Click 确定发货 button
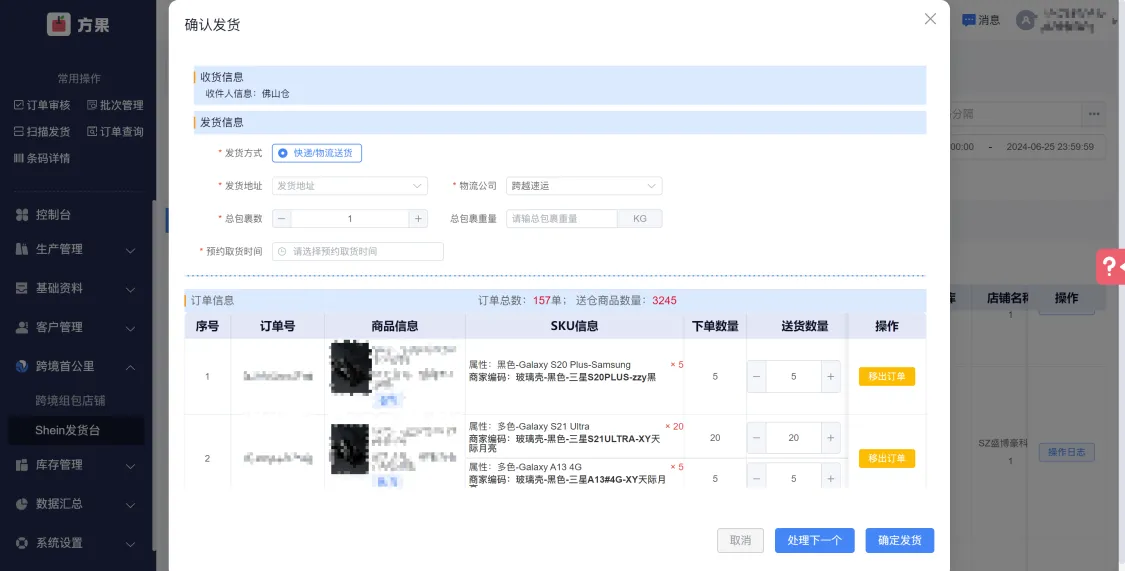Image resolution: width=1125 pixels, height=571 pixels. click(x=900, y=540)
